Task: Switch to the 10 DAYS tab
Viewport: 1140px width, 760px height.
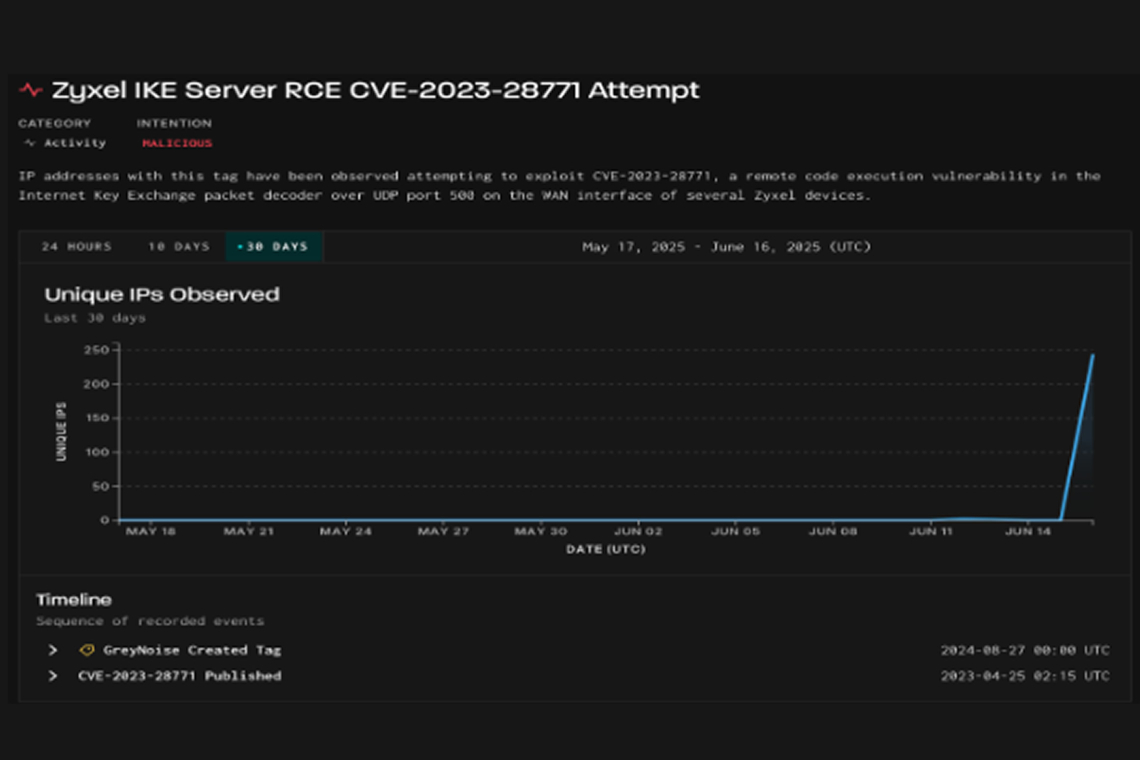Action: pos(178,247)
